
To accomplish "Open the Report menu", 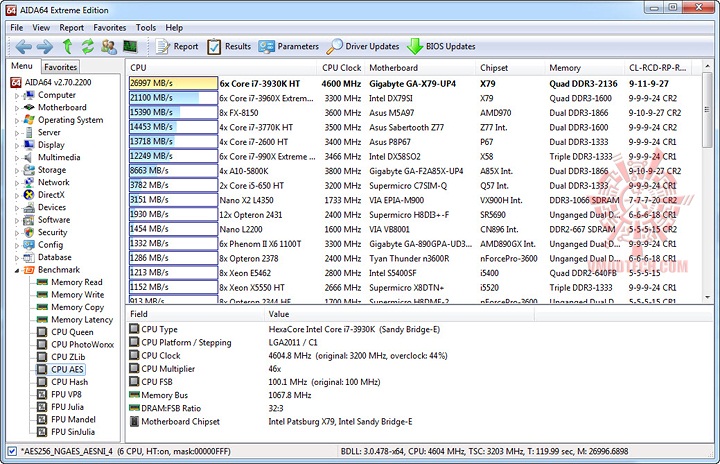I will (72, 28).
